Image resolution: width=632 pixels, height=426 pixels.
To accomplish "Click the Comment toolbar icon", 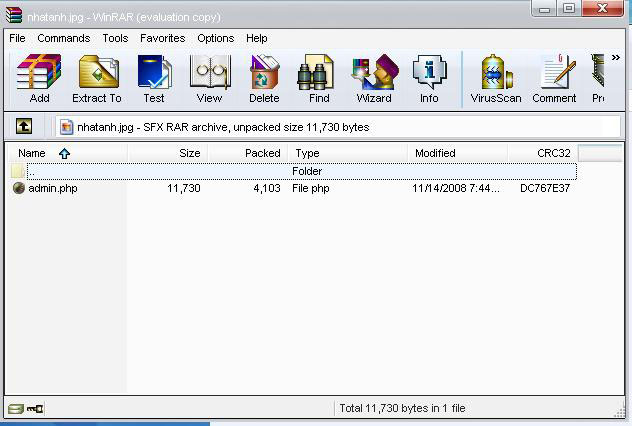I will click(x=558, y=71).
